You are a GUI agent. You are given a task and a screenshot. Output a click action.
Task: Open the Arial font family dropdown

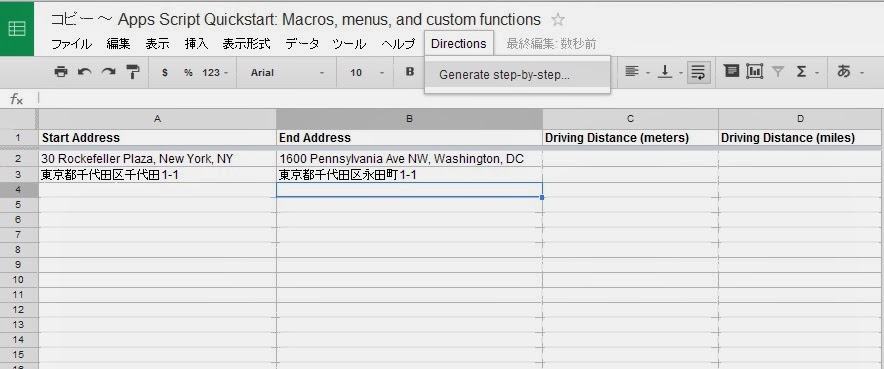(288, 73)
